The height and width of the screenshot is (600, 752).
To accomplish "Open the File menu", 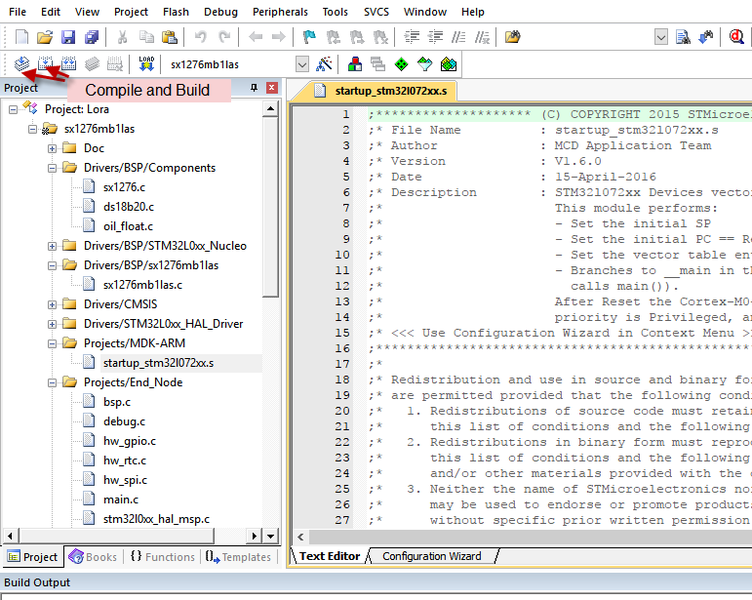I will click(x=17, y=12).
